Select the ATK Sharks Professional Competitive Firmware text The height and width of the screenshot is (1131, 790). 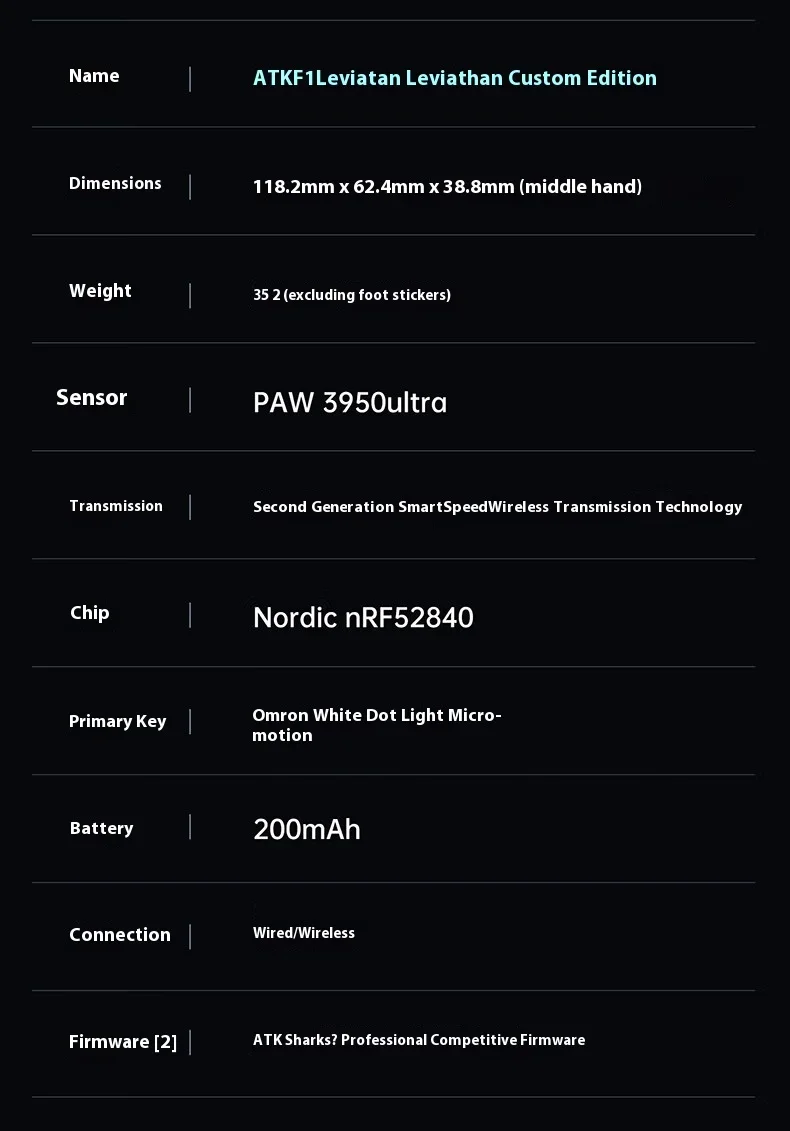coord(419,1040)
